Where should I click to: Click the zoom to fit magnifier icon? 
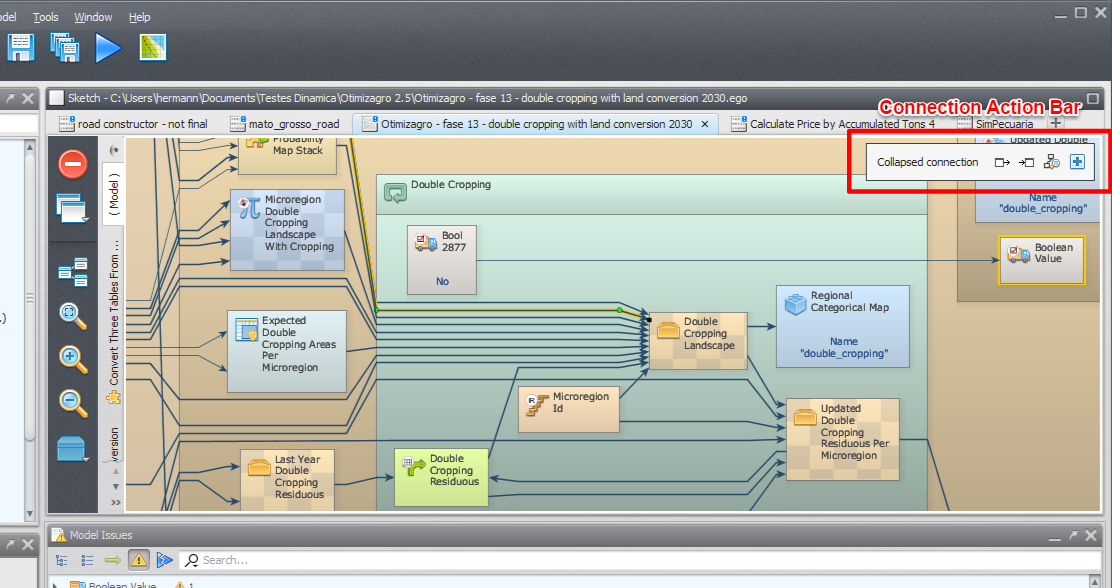pyautogui.click(x=73, y=314)
